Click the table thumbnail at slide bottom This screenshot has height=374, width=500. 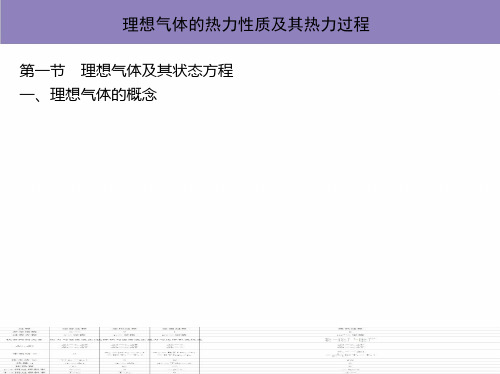pos(250,350)
